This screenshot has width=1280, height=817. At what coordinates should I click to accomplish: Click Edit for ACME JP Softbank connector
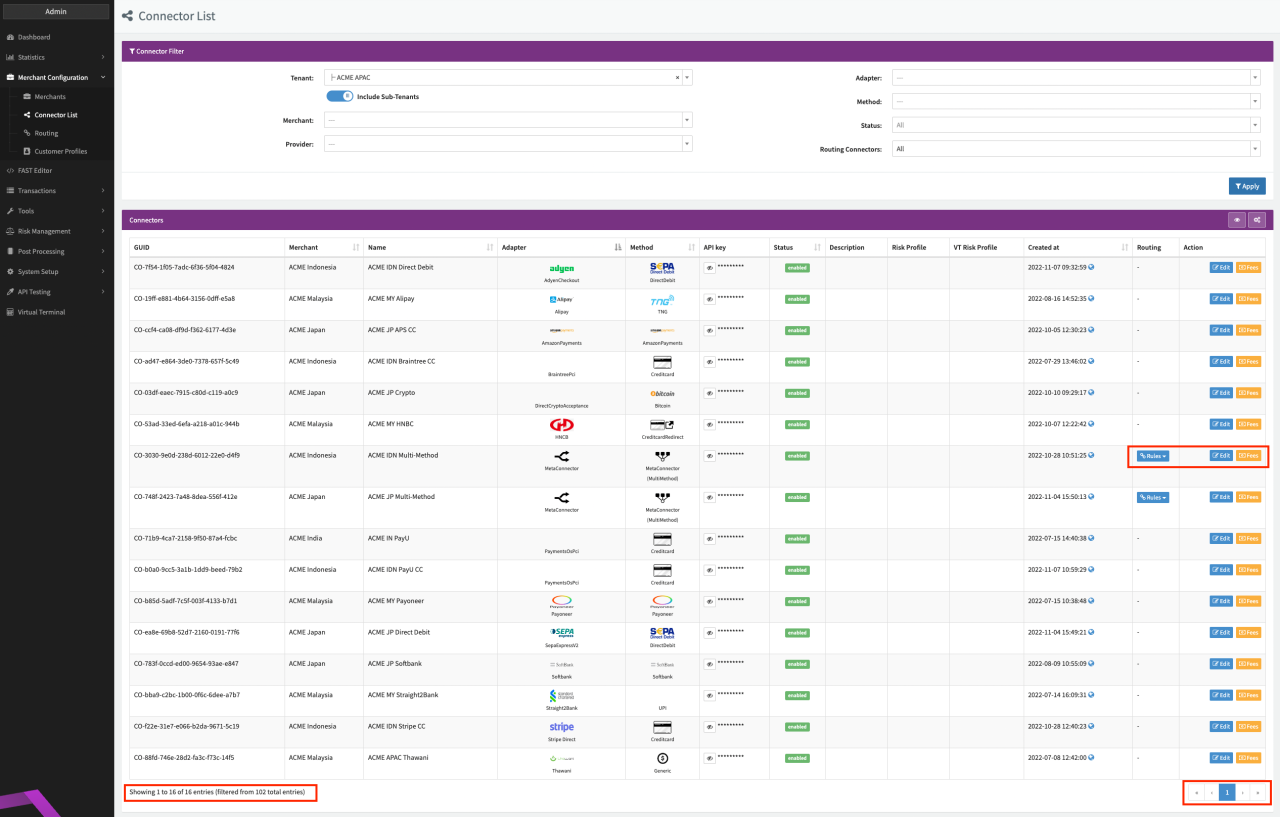pos(1221,664)
